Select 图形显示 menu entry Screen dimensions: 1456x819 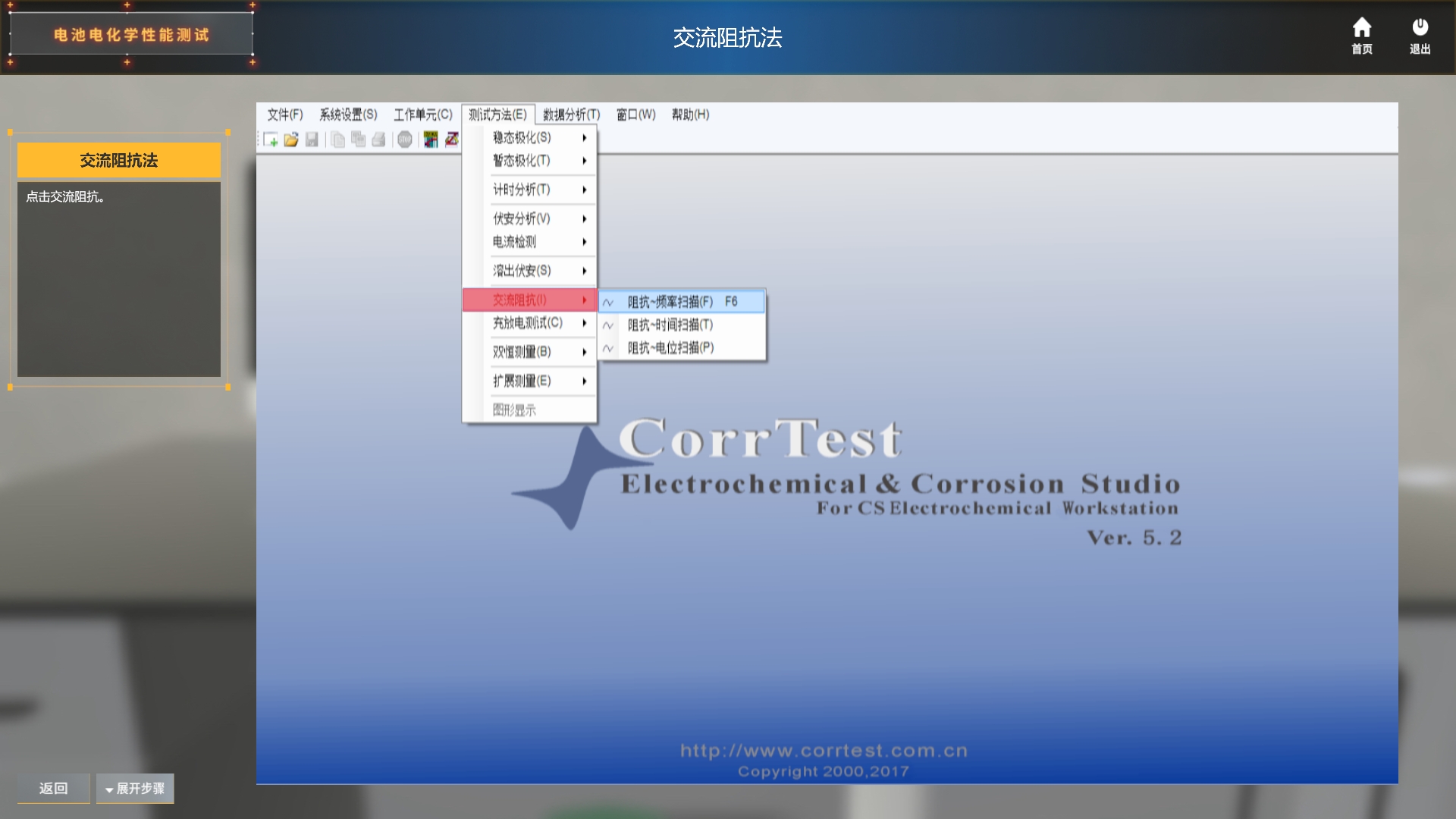pyautogui.click(x=529, y=410)
